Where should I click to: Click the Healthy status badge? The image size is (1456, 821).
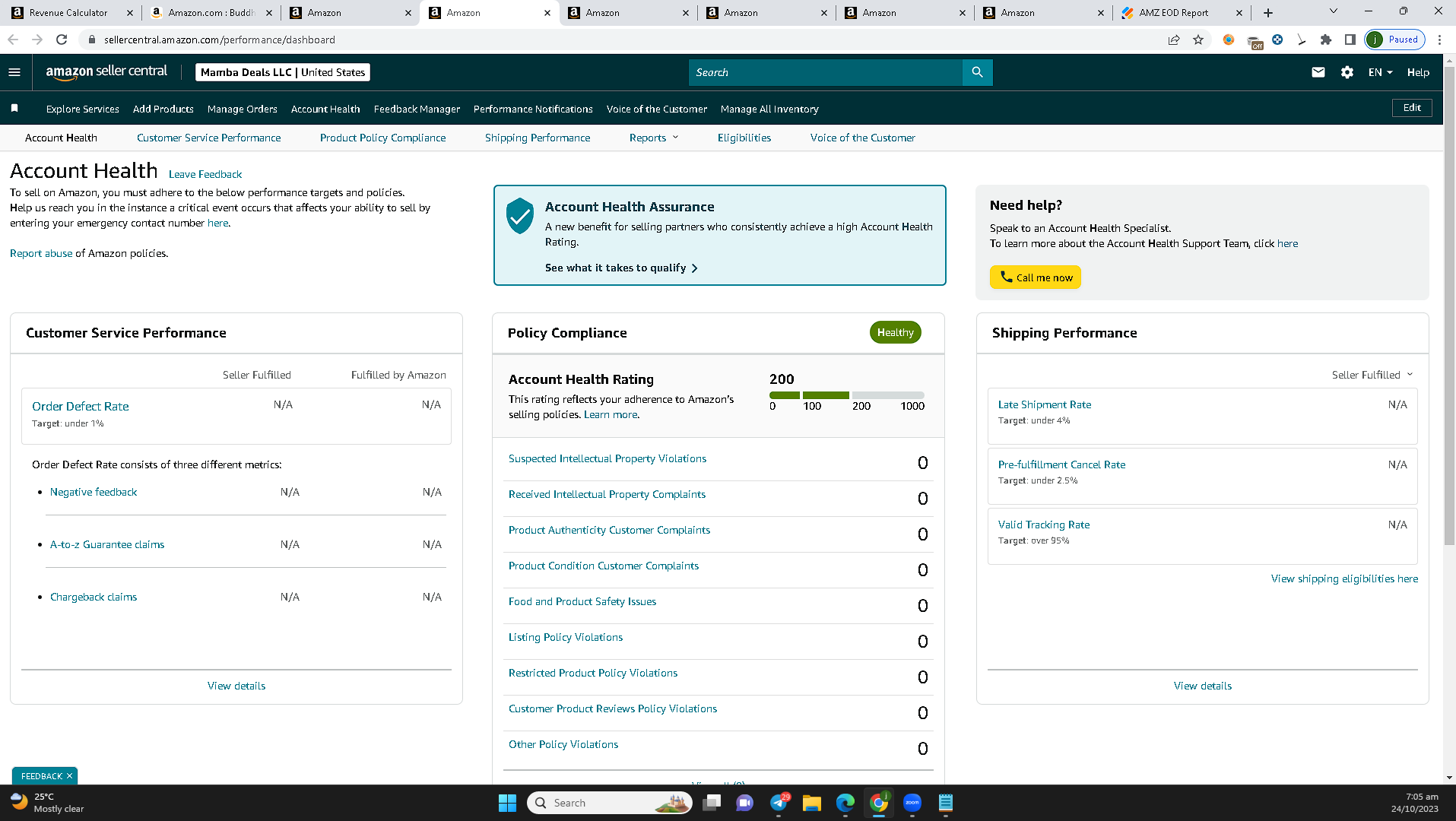tap(895, 332)
